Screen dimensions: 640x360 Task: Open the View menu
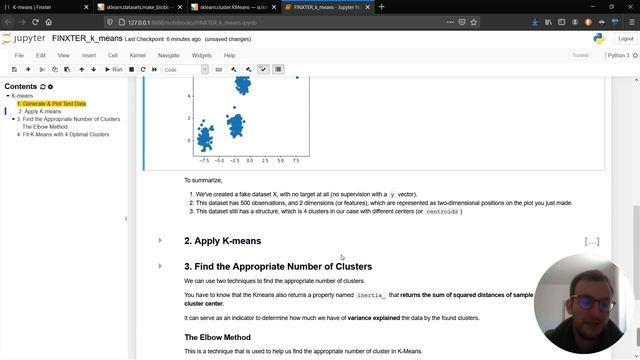tap(63, 56)
